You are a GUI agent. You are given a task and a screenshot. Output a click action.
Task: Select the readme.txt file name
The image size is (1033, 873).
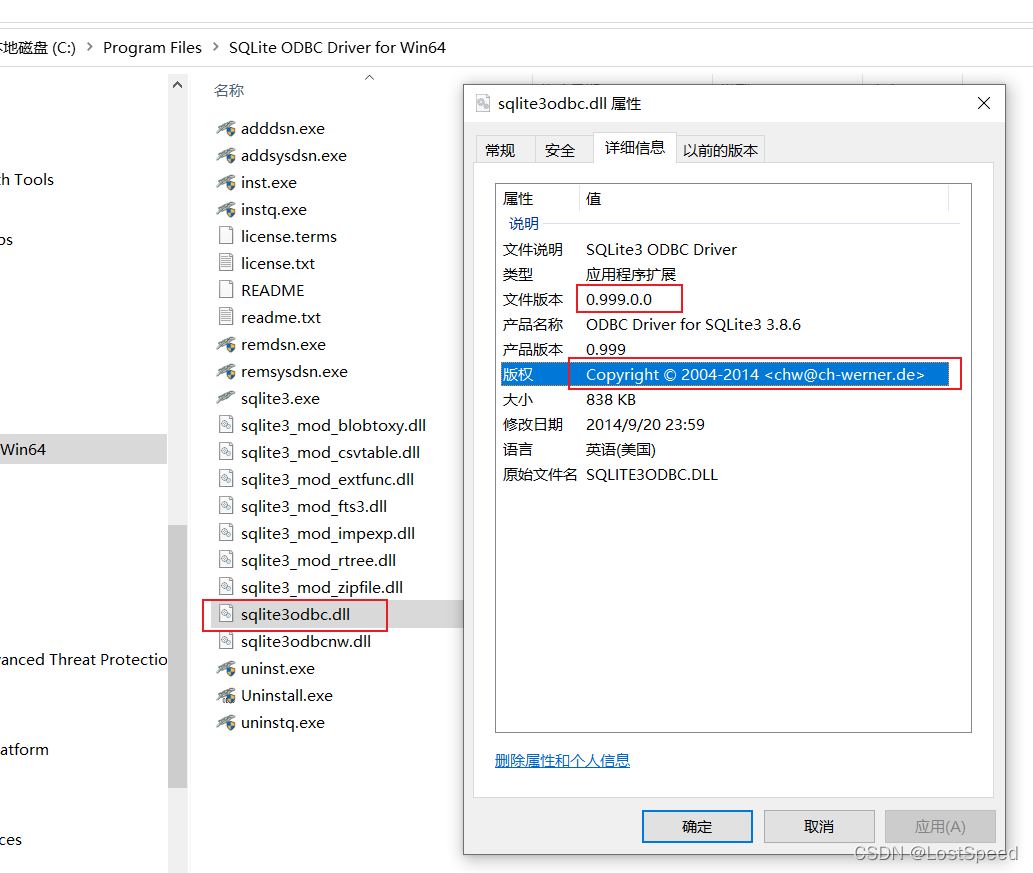tap(281, 318)
